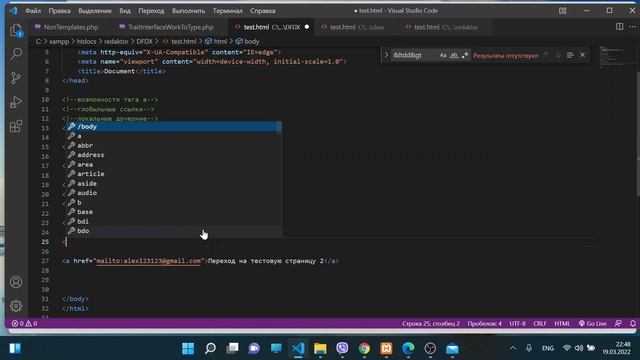Open the Правка menu

[x=60, y=11]
